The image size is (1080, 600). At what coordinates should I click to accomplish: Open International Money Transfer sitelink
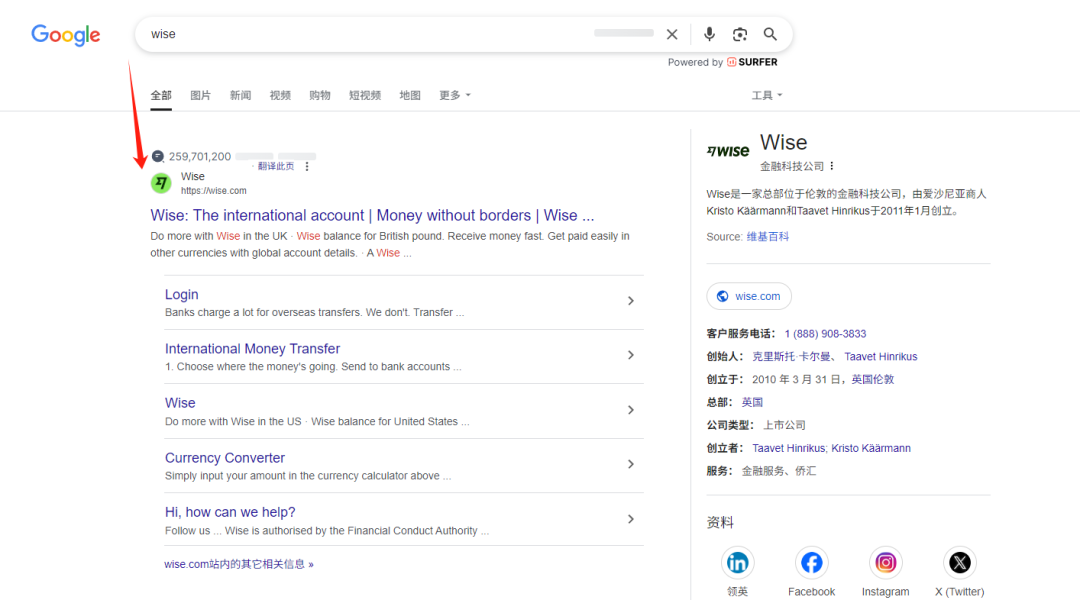252,349
